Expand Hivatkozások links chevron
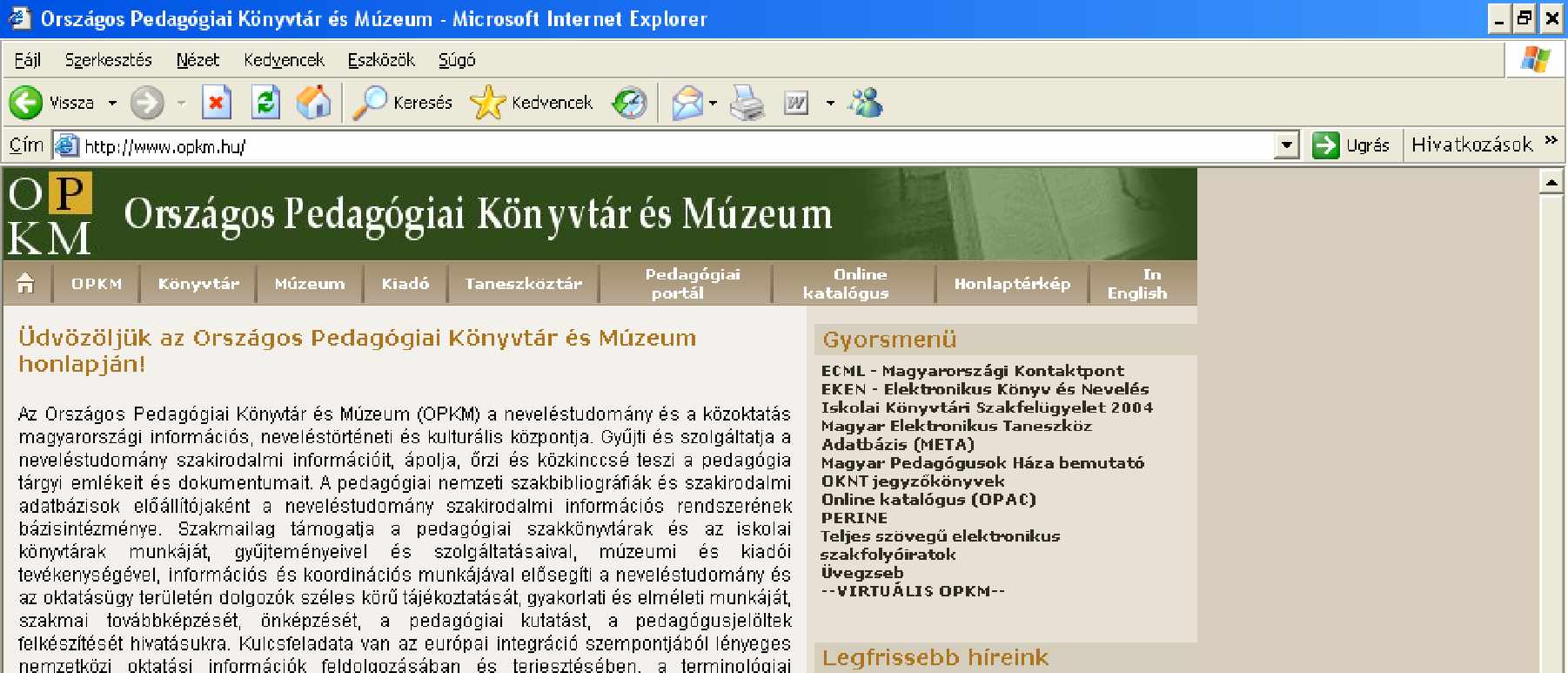Image resolution: width=1568 pixels, height=673 pixels. pos(1551,140)
